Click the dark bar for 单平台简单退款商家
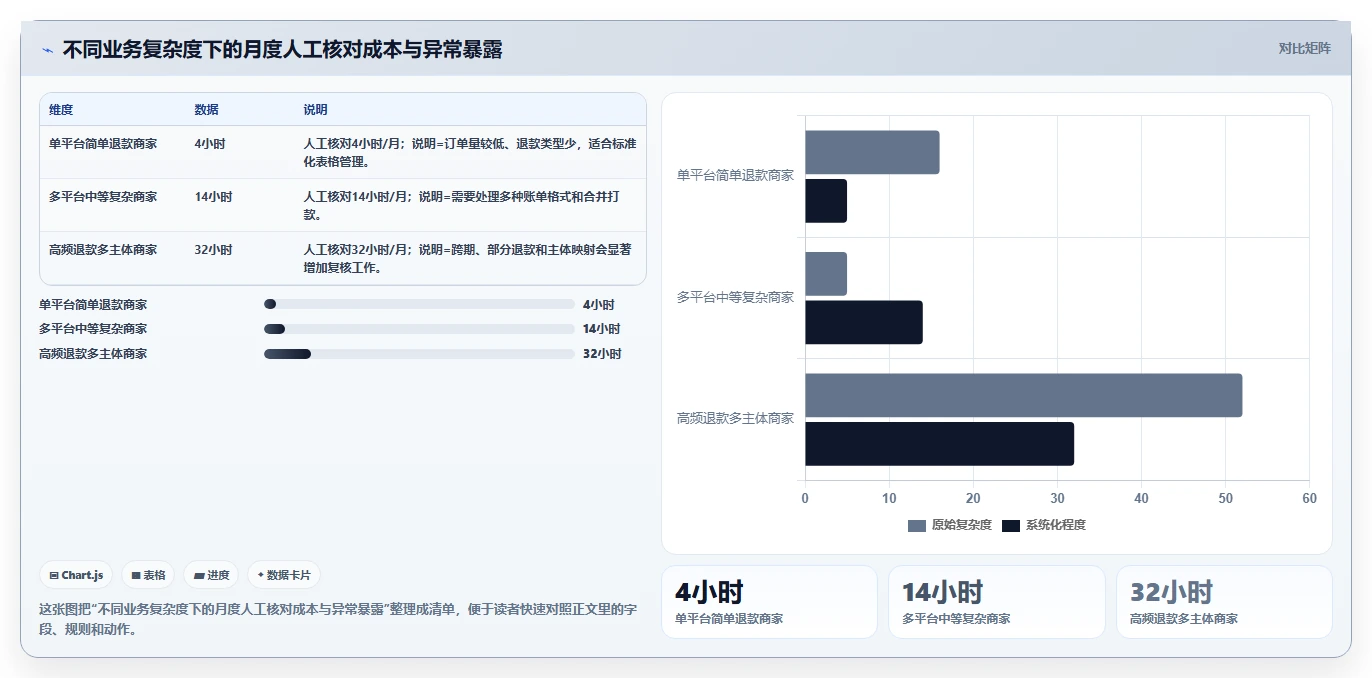This screenshot has width=1372, height=678. [826, 201]
